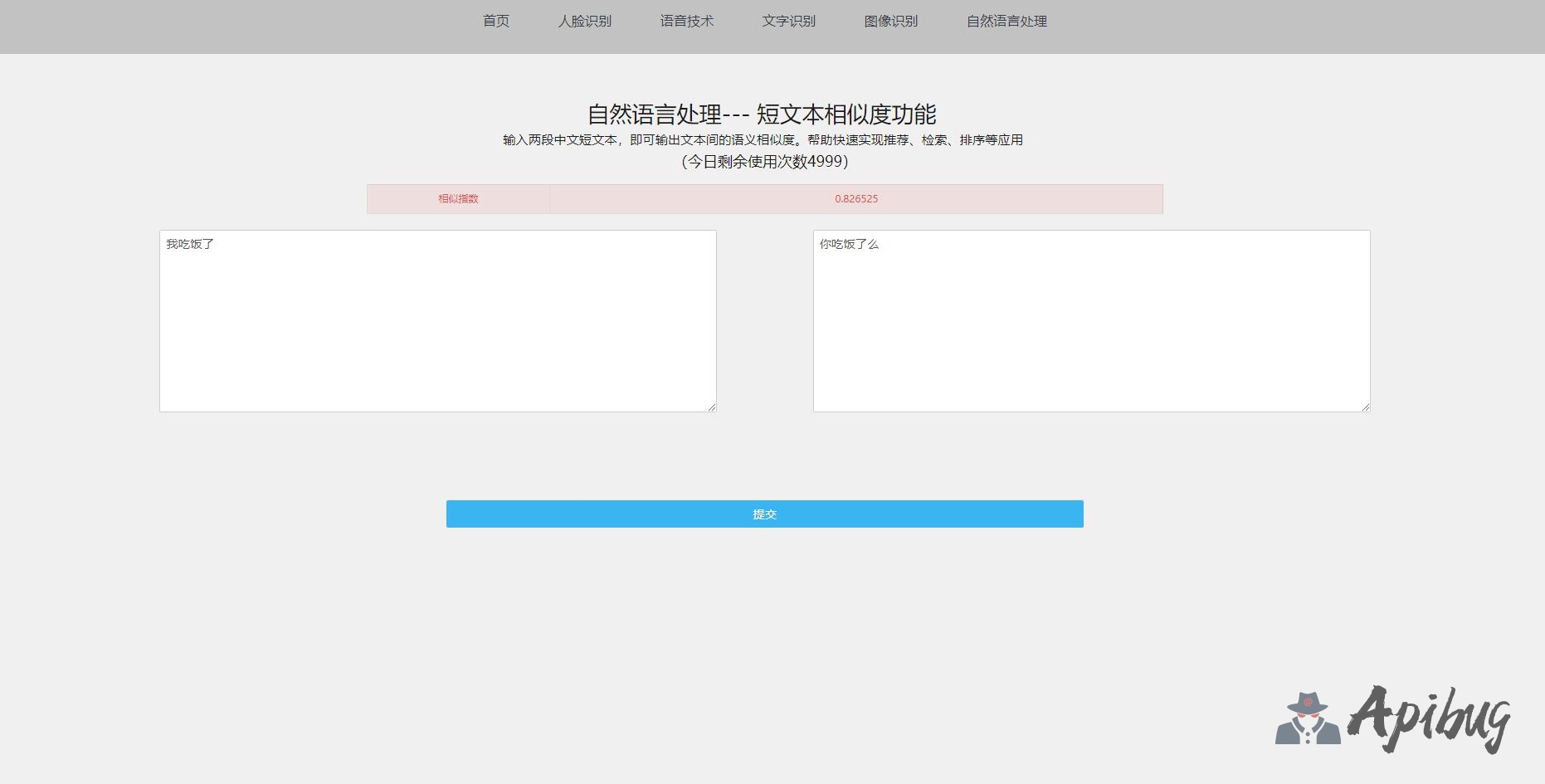Click the 今日剩余使用次数4999 counter text
The image size is (1545, 784).
pos(764,162)
